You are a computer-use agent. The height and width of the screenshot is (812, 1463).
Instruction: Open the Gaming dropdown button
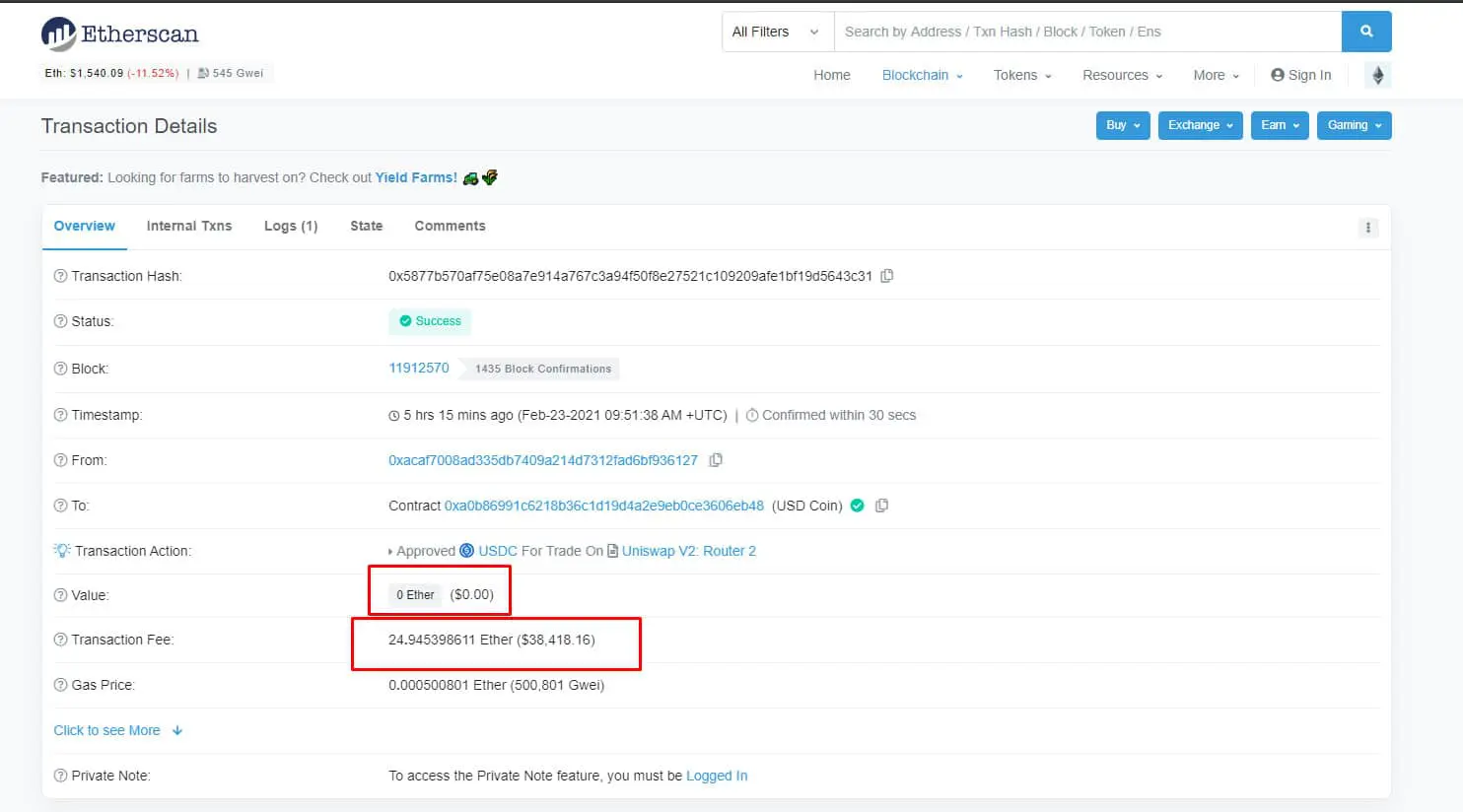point(1355,125)
